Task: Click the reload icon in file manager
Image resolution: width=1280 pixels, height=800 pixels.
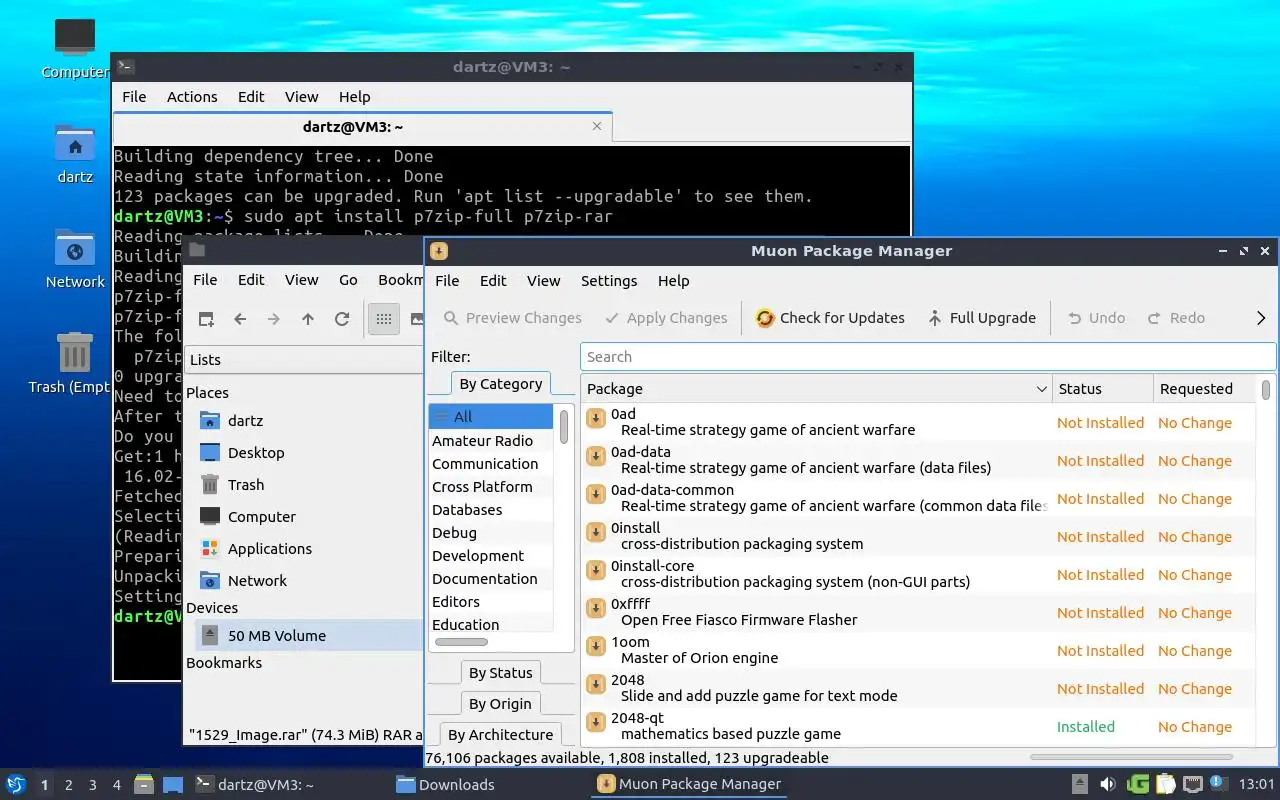Action: click(x=342, y=319)
